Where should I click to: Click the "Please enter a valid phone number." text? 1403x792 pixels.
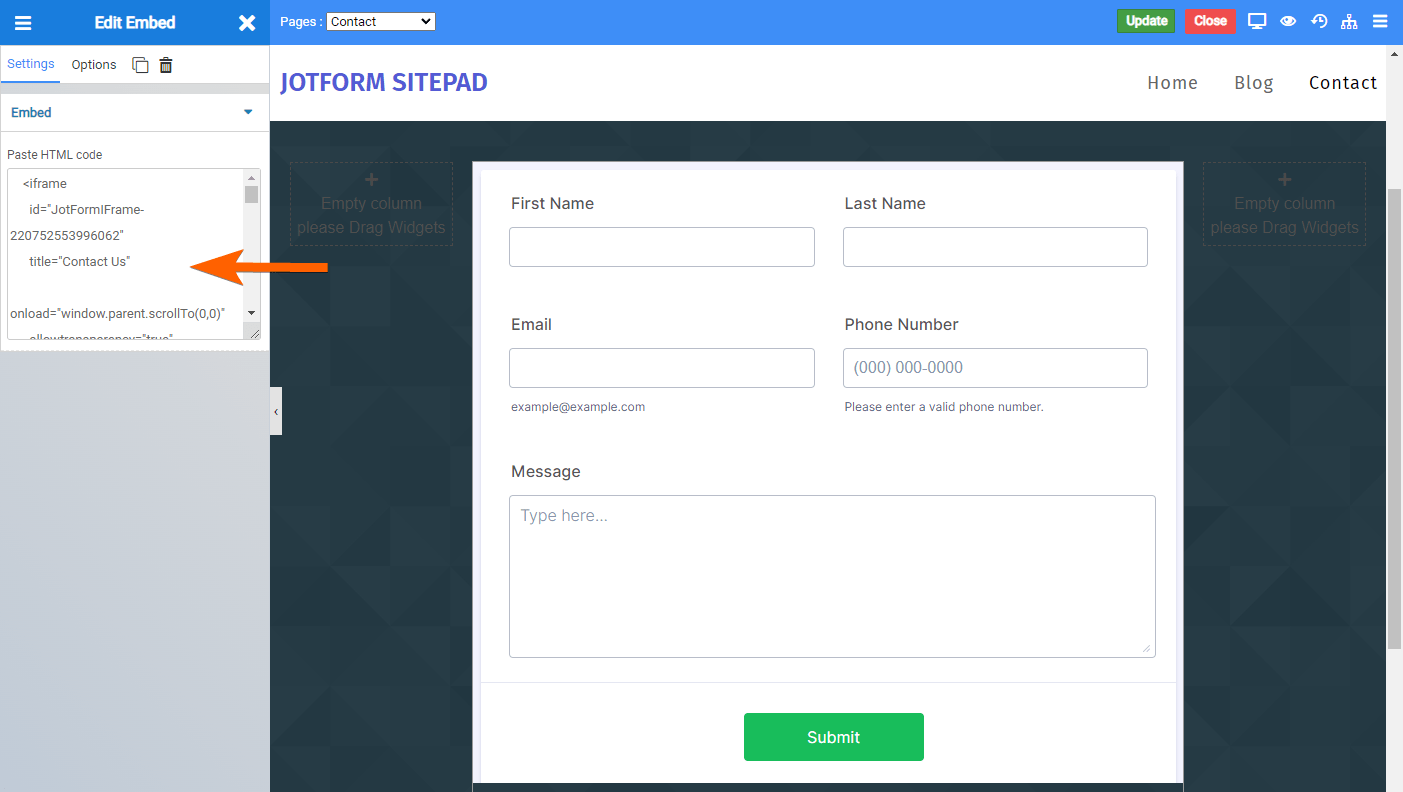pos(944,407)
